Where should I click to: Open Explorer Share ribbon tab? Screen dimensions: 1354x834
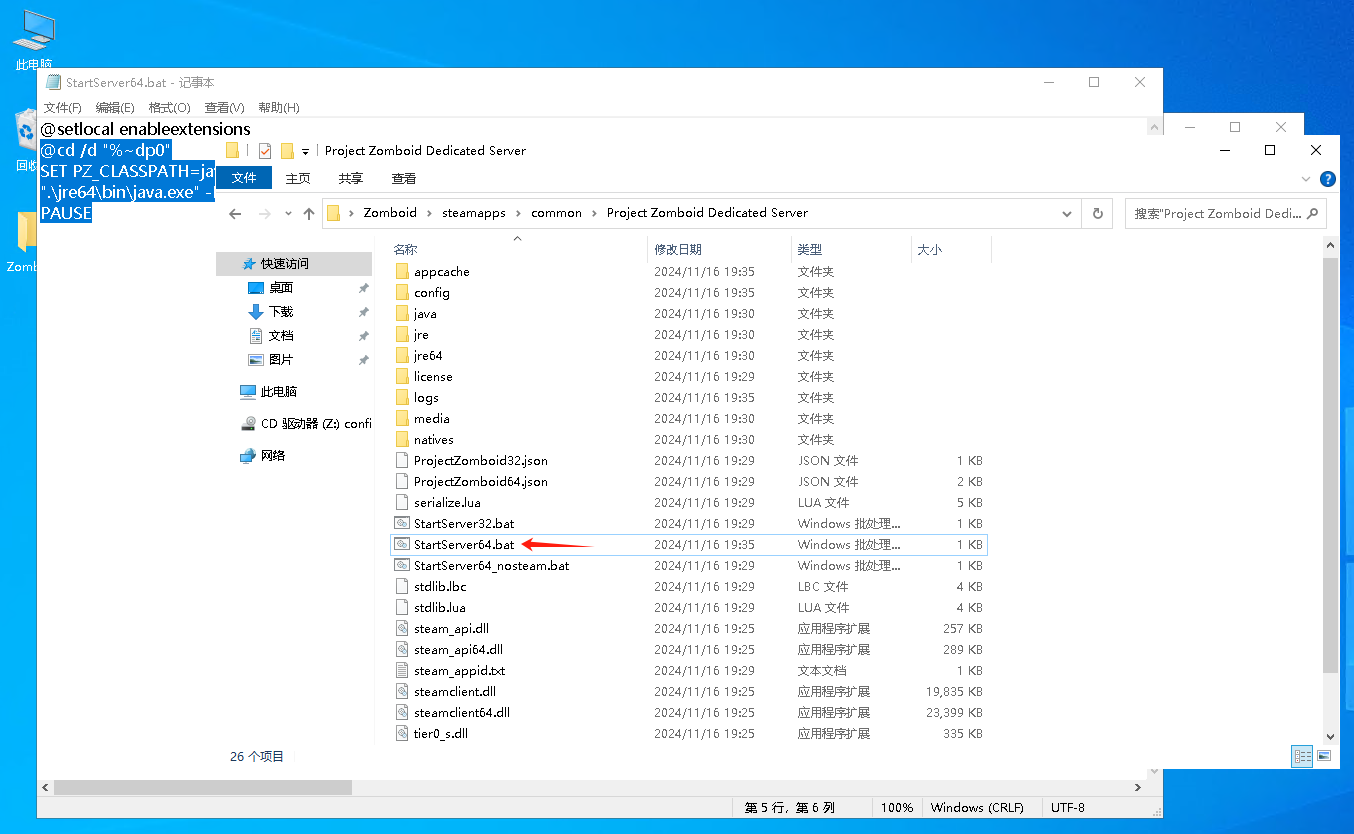[351, 179]
